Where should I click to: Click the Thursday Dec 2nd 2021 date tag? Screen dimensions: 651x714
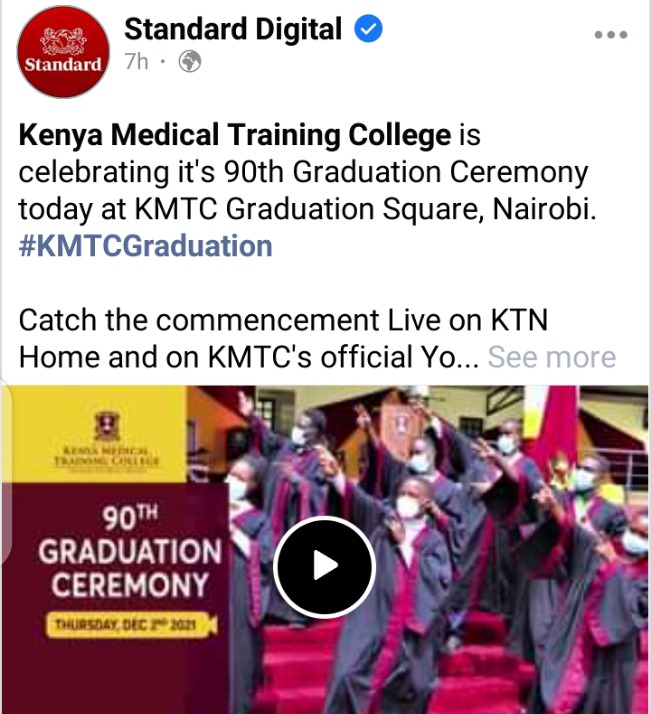coord(131,624)
